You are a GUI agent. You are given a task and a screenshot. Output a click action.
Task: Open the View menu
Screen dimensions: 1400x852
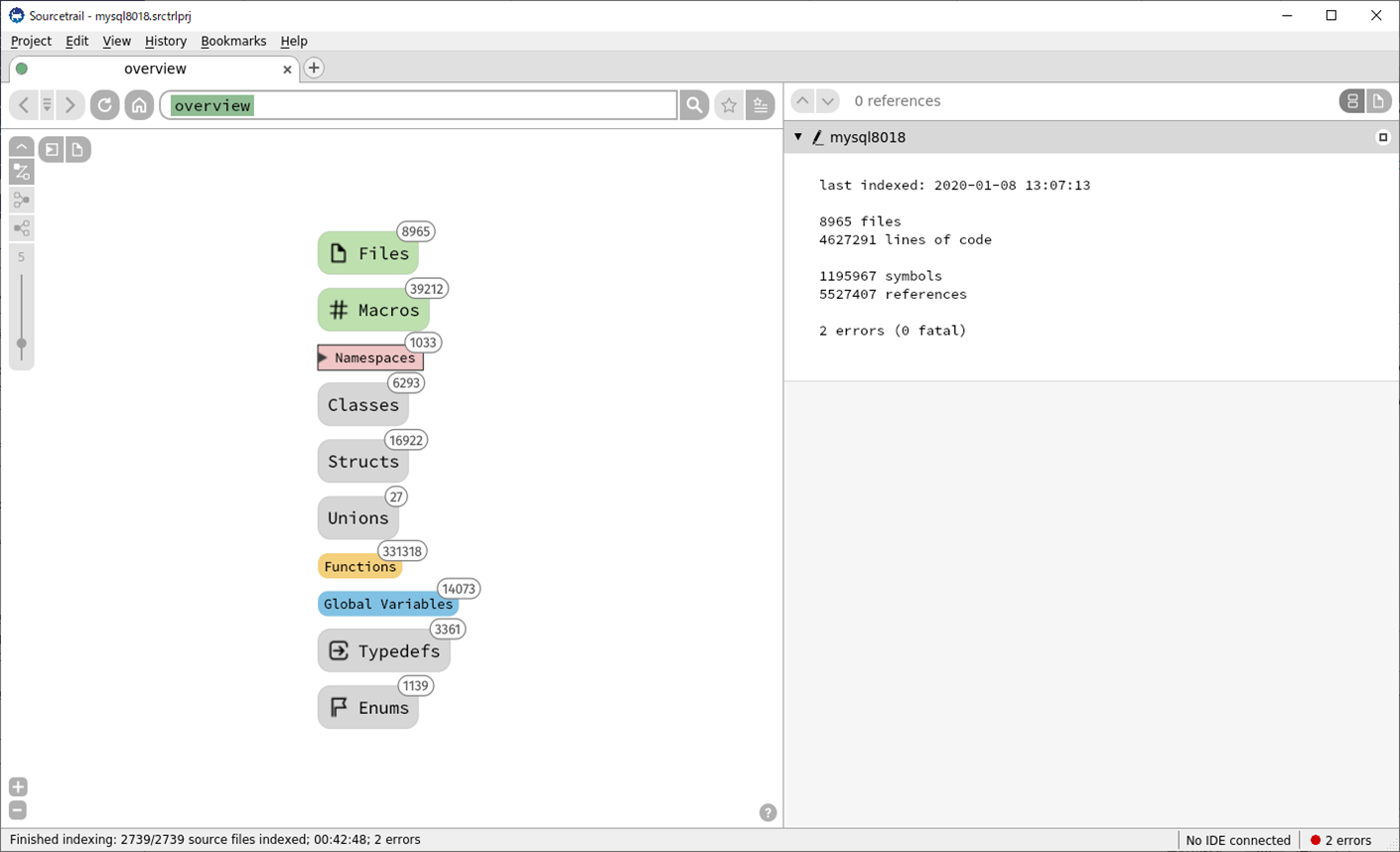click(116, 41)
